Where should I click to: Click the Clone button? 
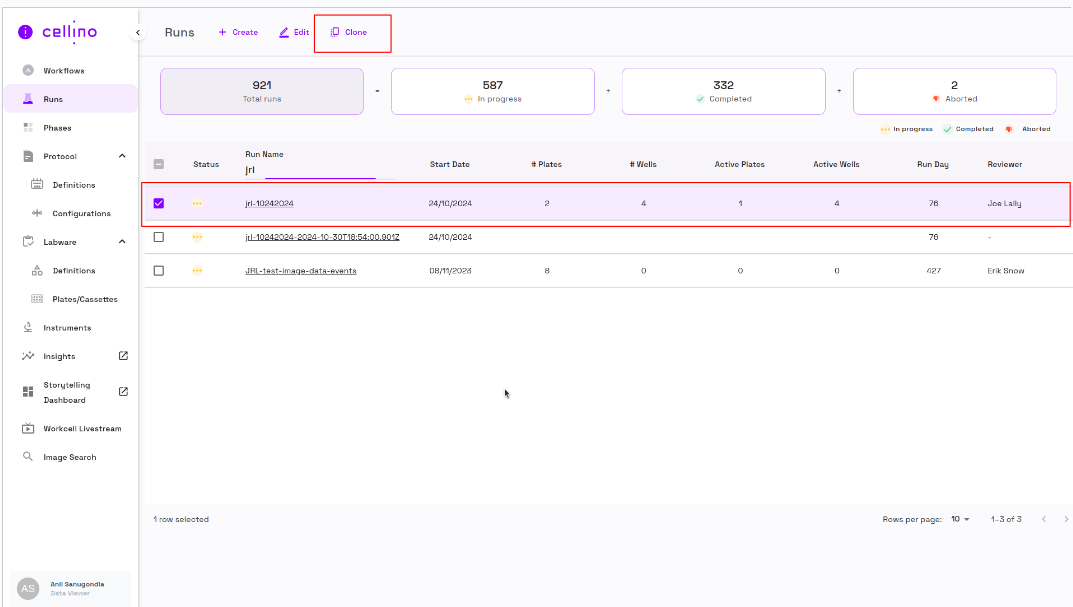pos(349,33)
